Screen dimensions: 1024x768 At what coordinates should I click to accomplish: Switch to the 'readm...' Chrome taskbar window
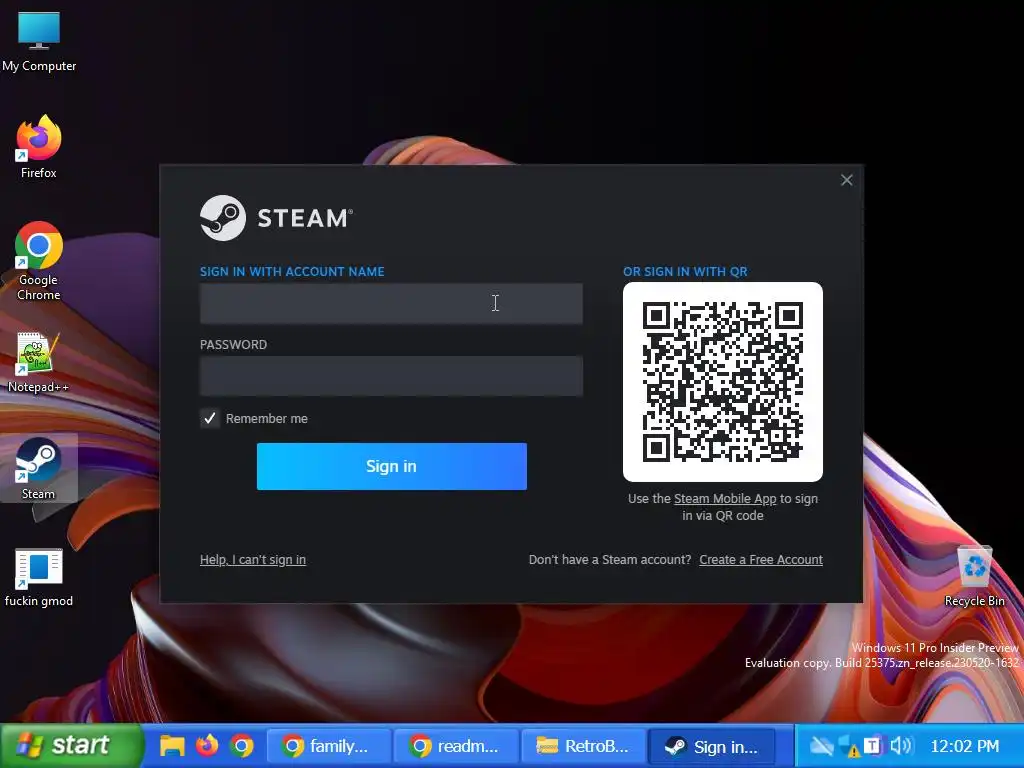pos(456,746)
